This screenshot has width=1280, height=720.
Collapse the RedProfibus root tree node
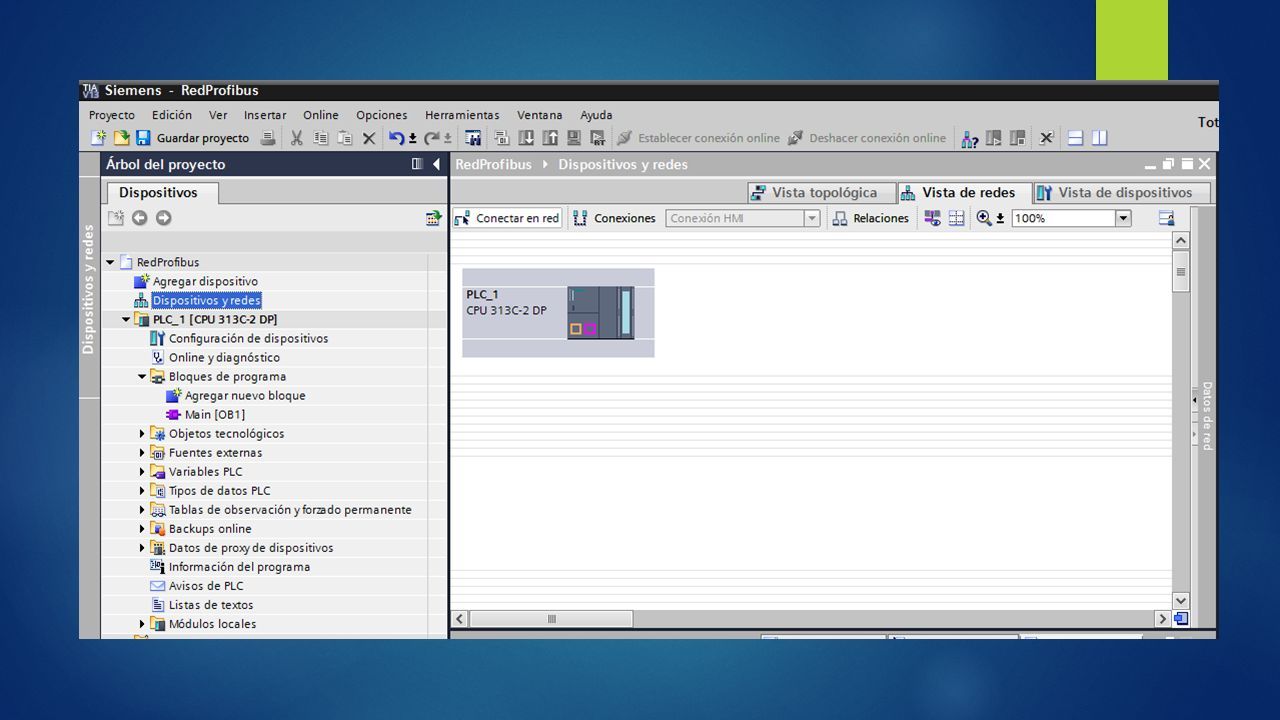[110, 262]
